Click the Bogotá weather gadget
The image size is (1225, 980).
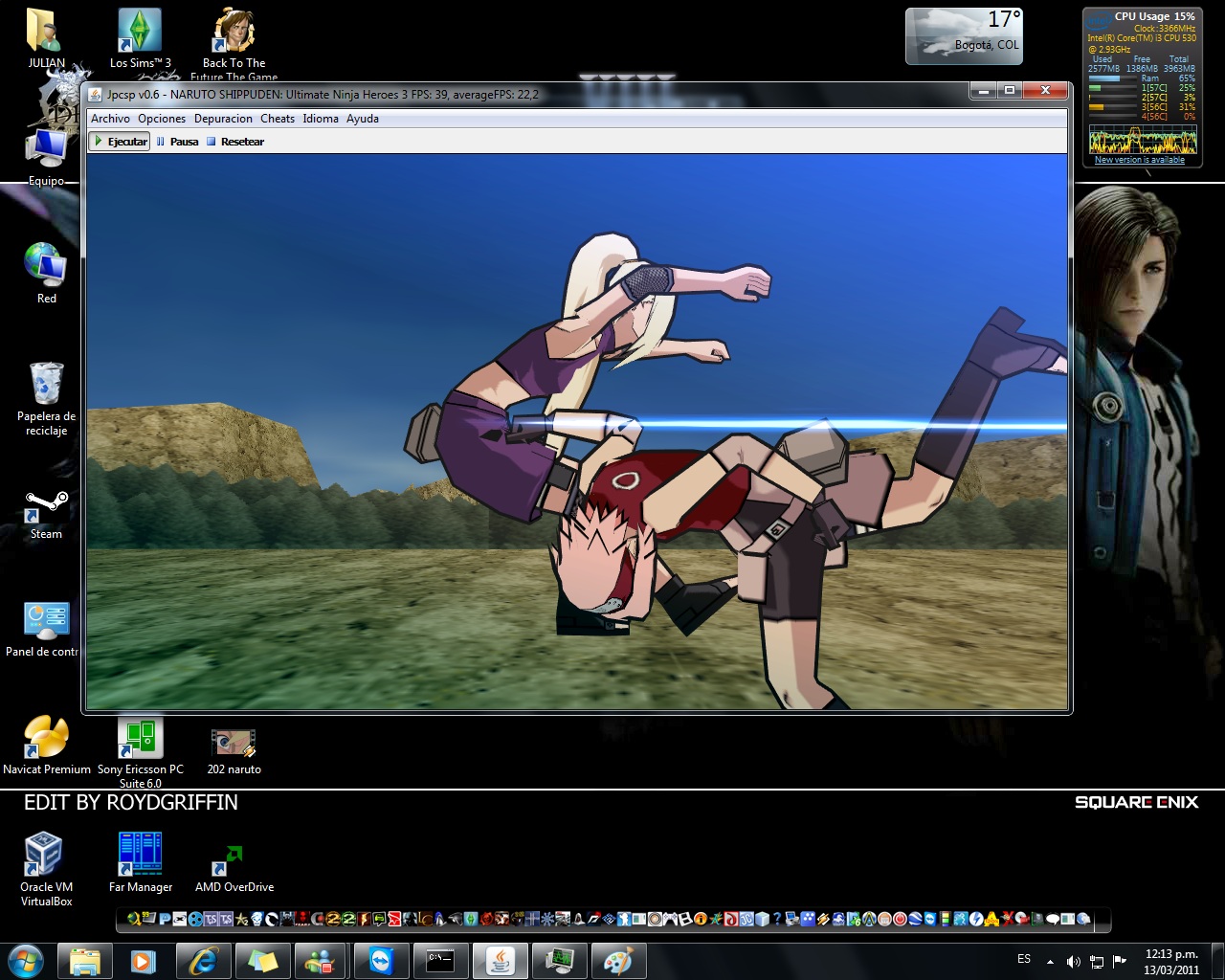coord(964,35)
